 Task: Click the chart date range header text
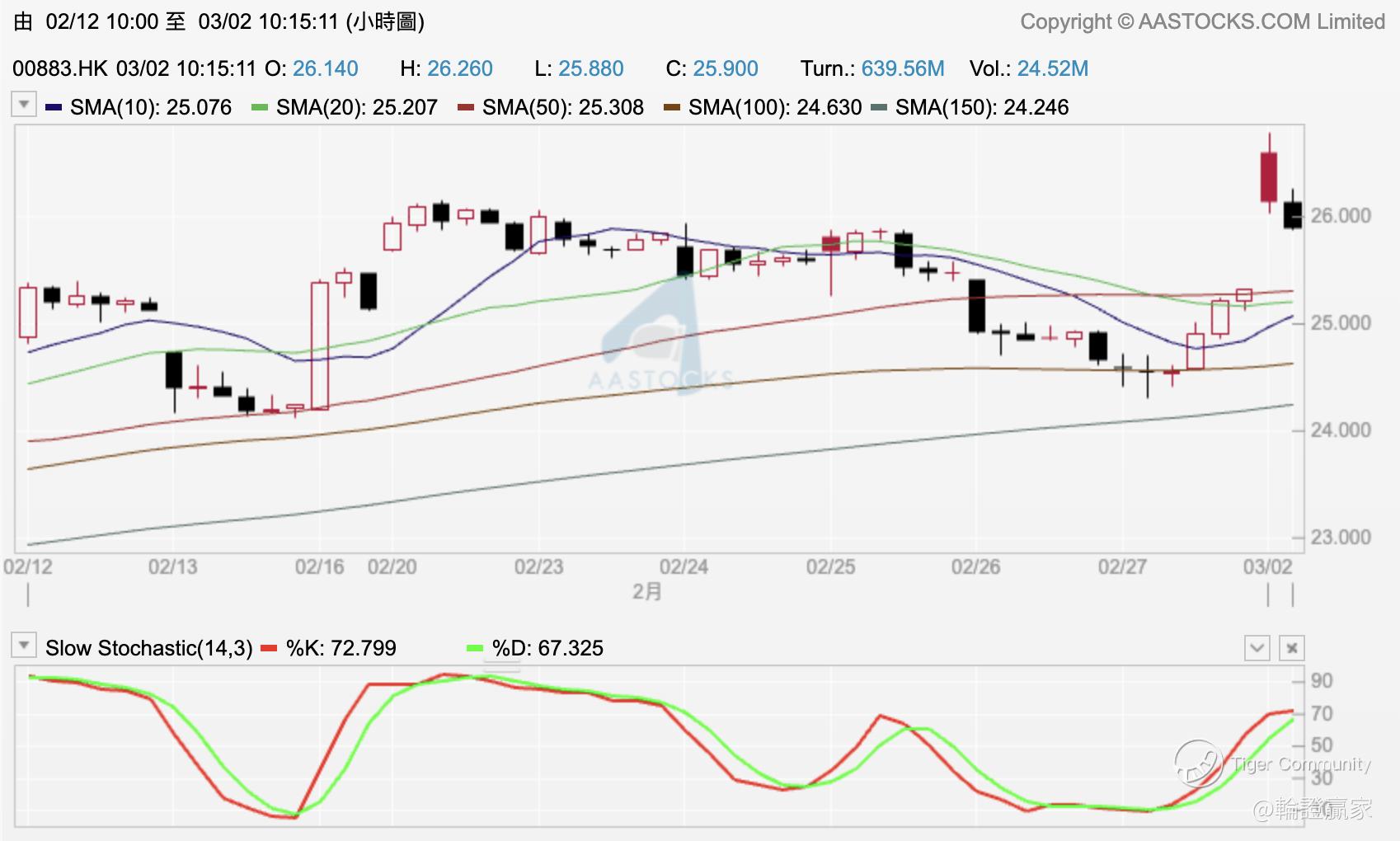219,22
